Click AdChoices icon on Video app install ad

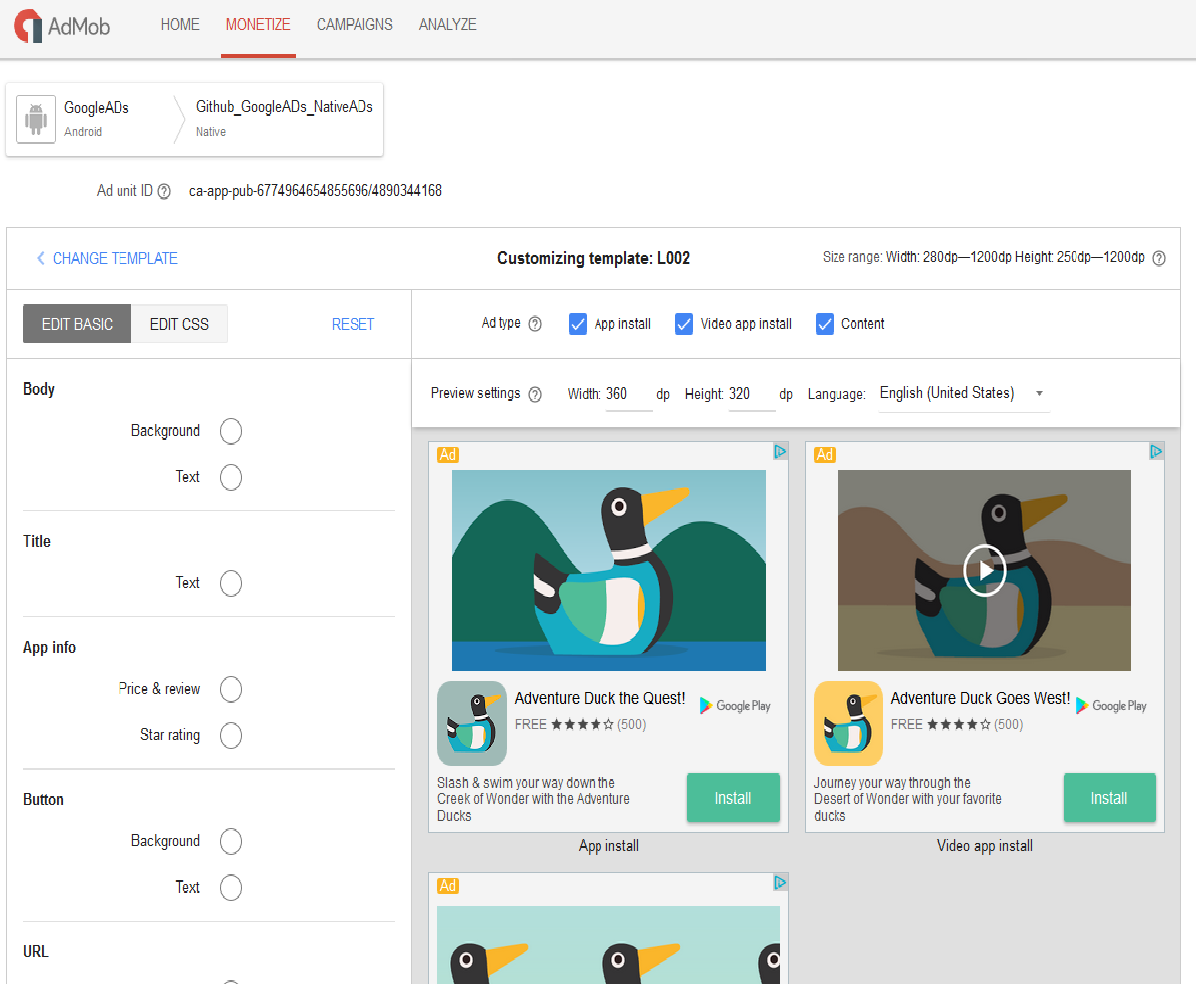coord(1156,452)
